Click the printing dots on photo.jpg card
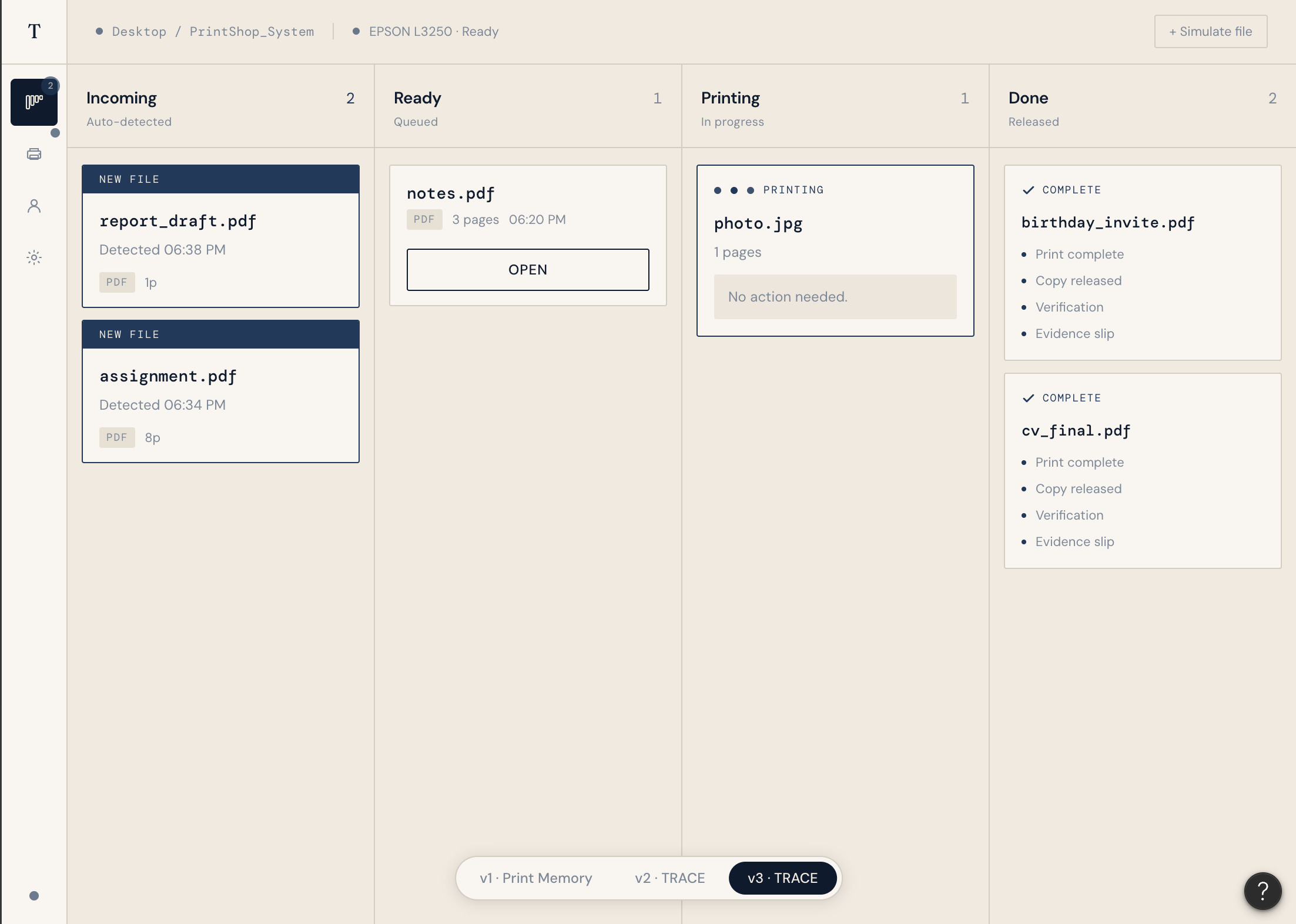Screen dimensions: 1296x924 [x=734, y=190]
